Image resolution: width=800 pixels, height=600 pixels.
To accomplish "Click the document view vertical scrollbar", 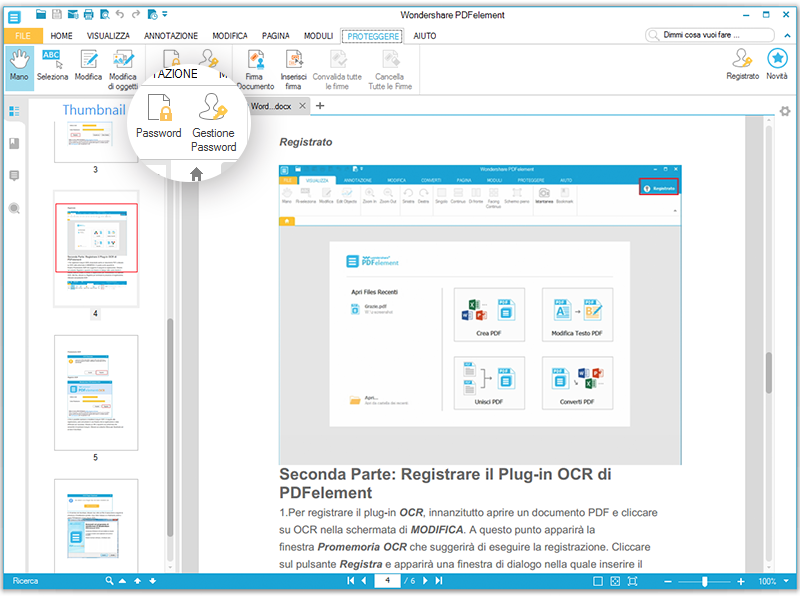I will (769, 372).
